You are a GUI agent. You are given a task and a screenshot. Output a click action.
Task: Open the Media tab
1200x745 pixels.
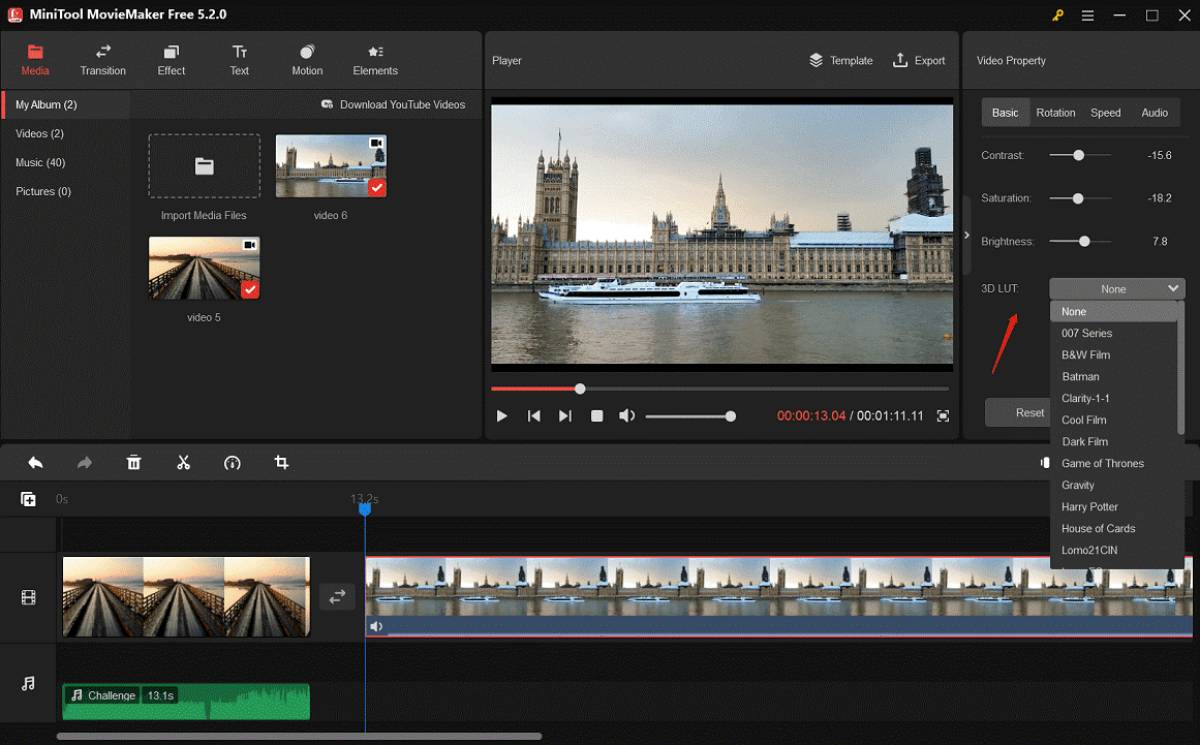35,60
